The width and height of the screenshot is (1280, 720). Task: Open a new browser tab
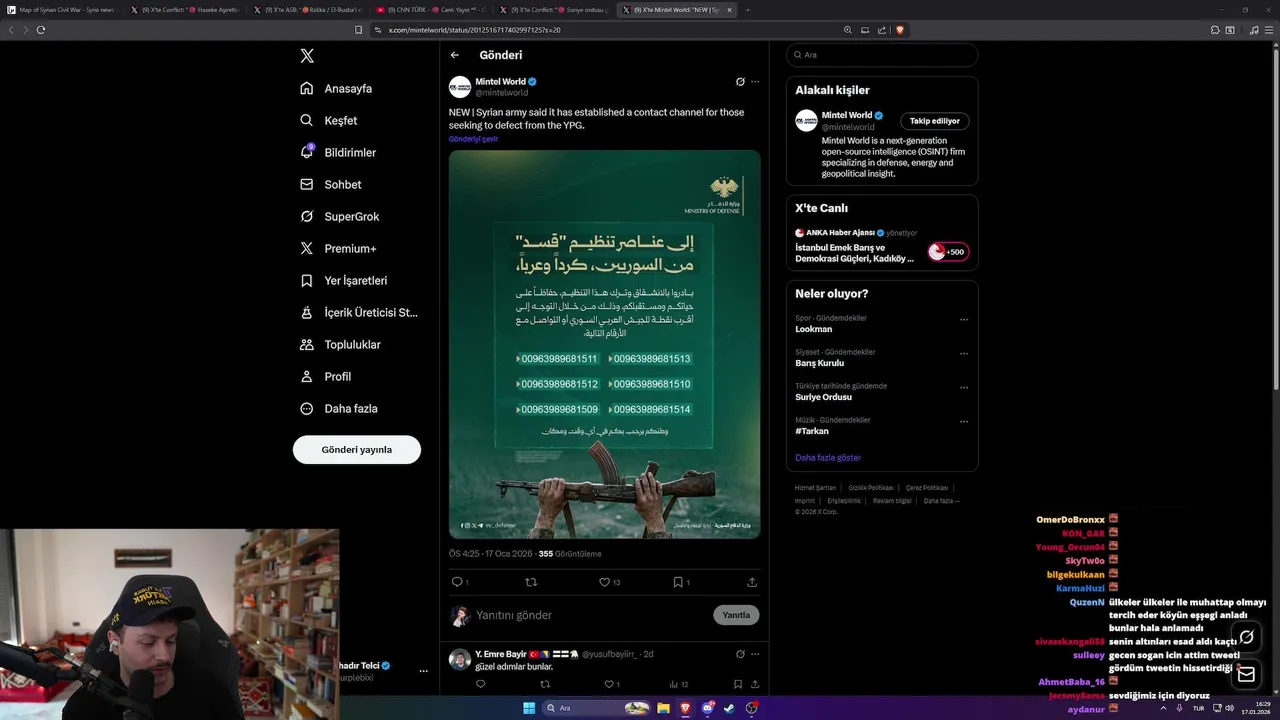pos(748,10)
